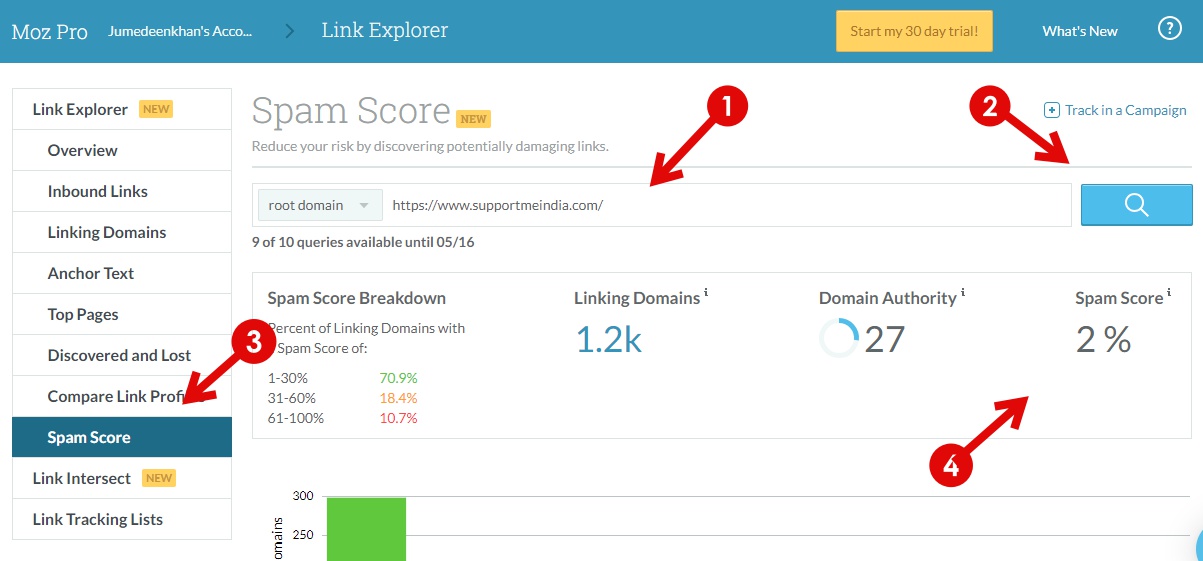
Task: Click the breadcrumb chevron before Link Explorer
Action: [x=290, y=31]
